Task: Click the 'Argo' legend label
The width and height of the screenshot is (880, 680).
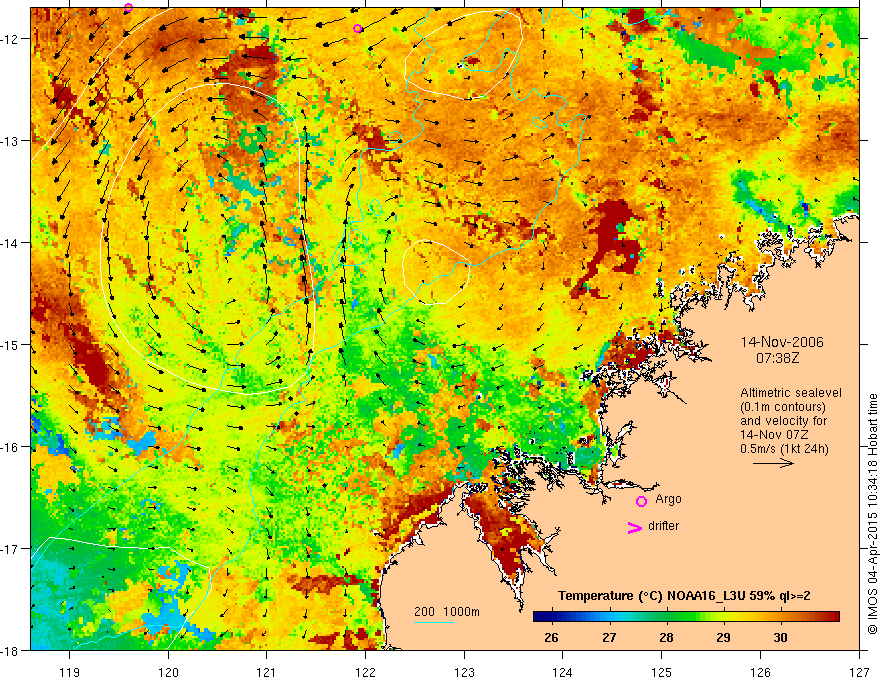Action: click(668, 499)
